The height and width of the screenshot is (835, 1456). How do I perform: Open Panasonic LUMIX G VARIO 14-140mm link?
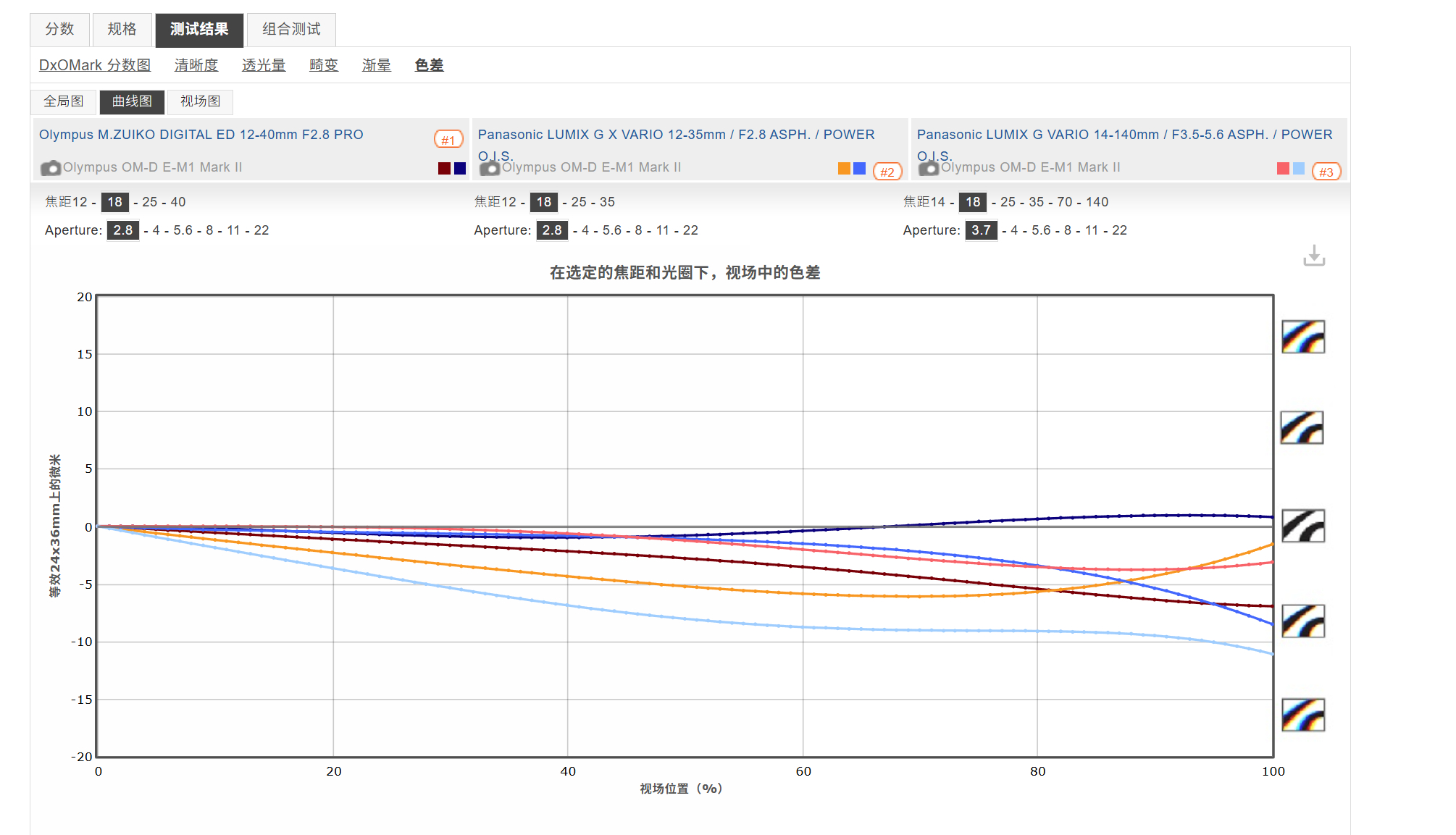[1124, 145]
